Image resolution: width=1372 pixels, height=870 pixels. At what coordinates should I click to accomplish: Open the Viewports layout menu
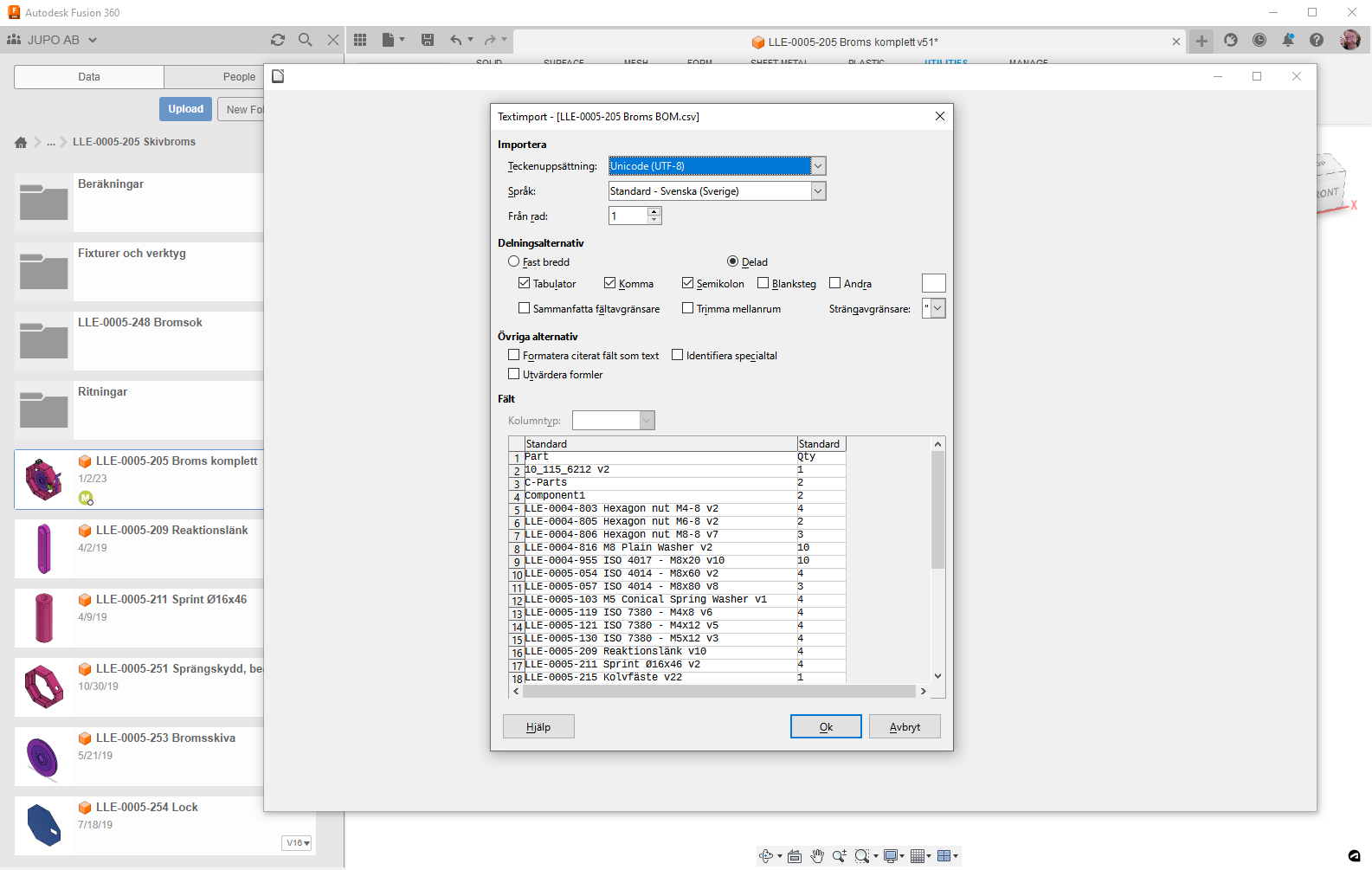(x=944, y=856)
